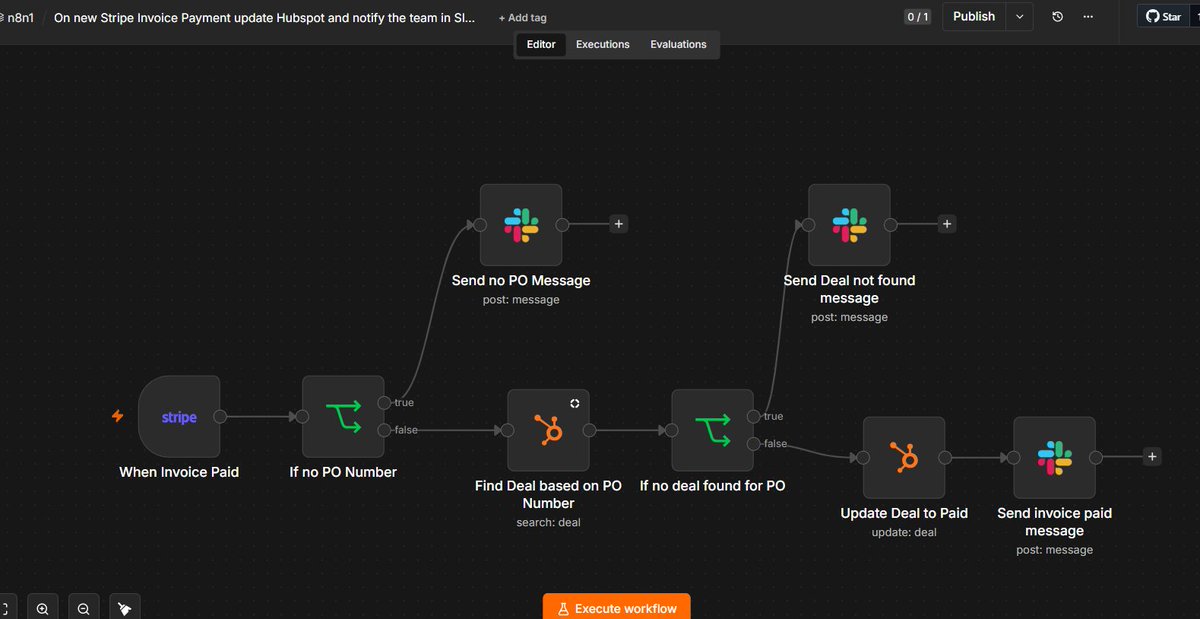This screenshot has width=1200, height=619.
Task: Click 'Find Deal based on PO Number' output connector
Action: pyautogui.click(x=589, y=430)
